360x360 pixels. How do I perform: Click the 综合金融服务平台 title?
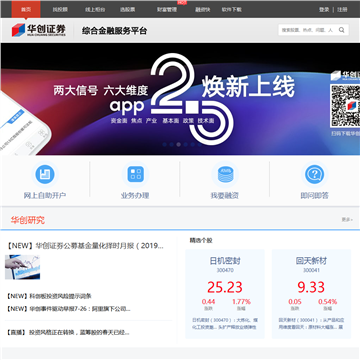(114, 31)
